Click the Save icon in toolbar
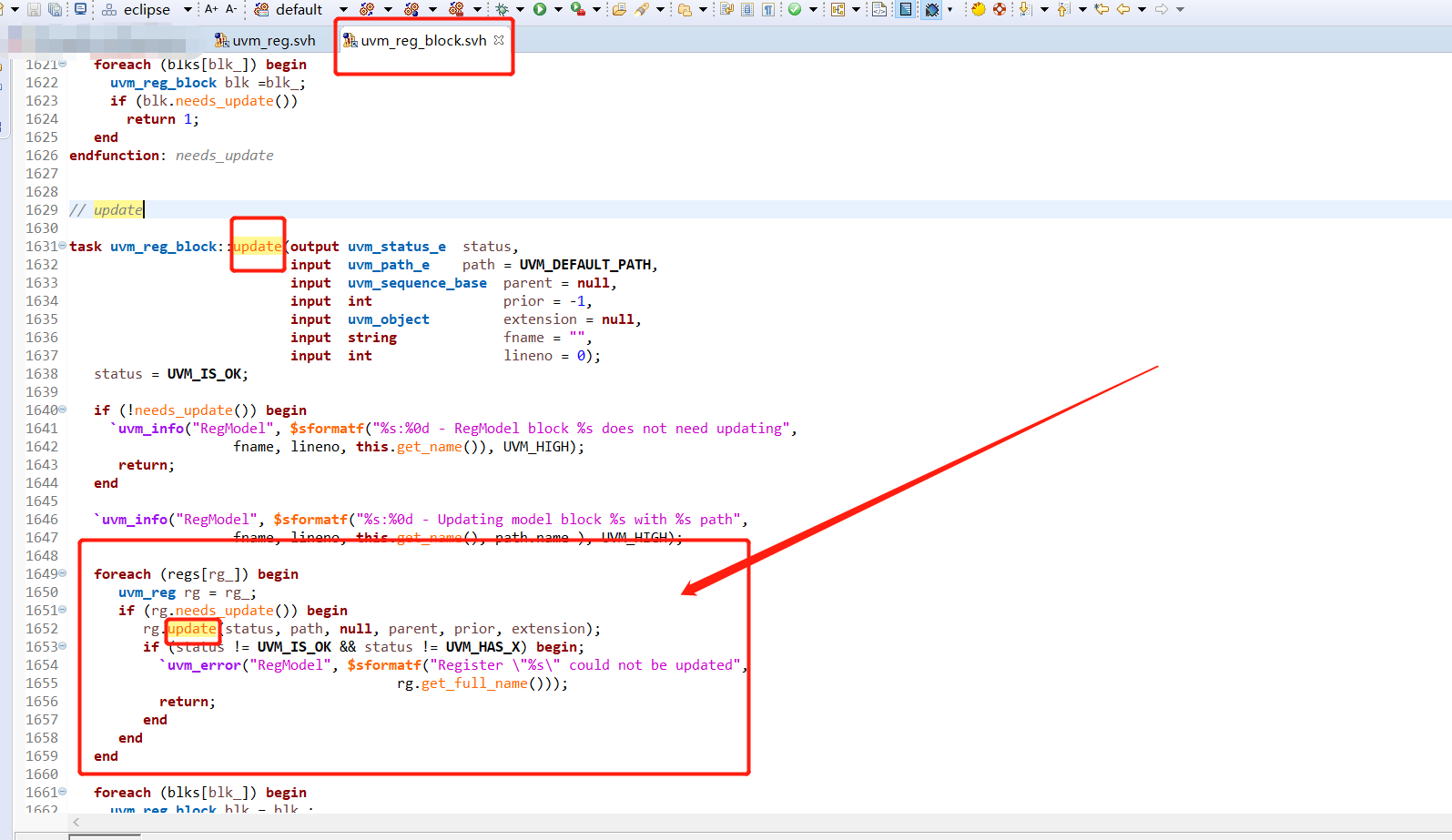The image size is (1452, 840). pyautogui.click(x=34, y=9)
